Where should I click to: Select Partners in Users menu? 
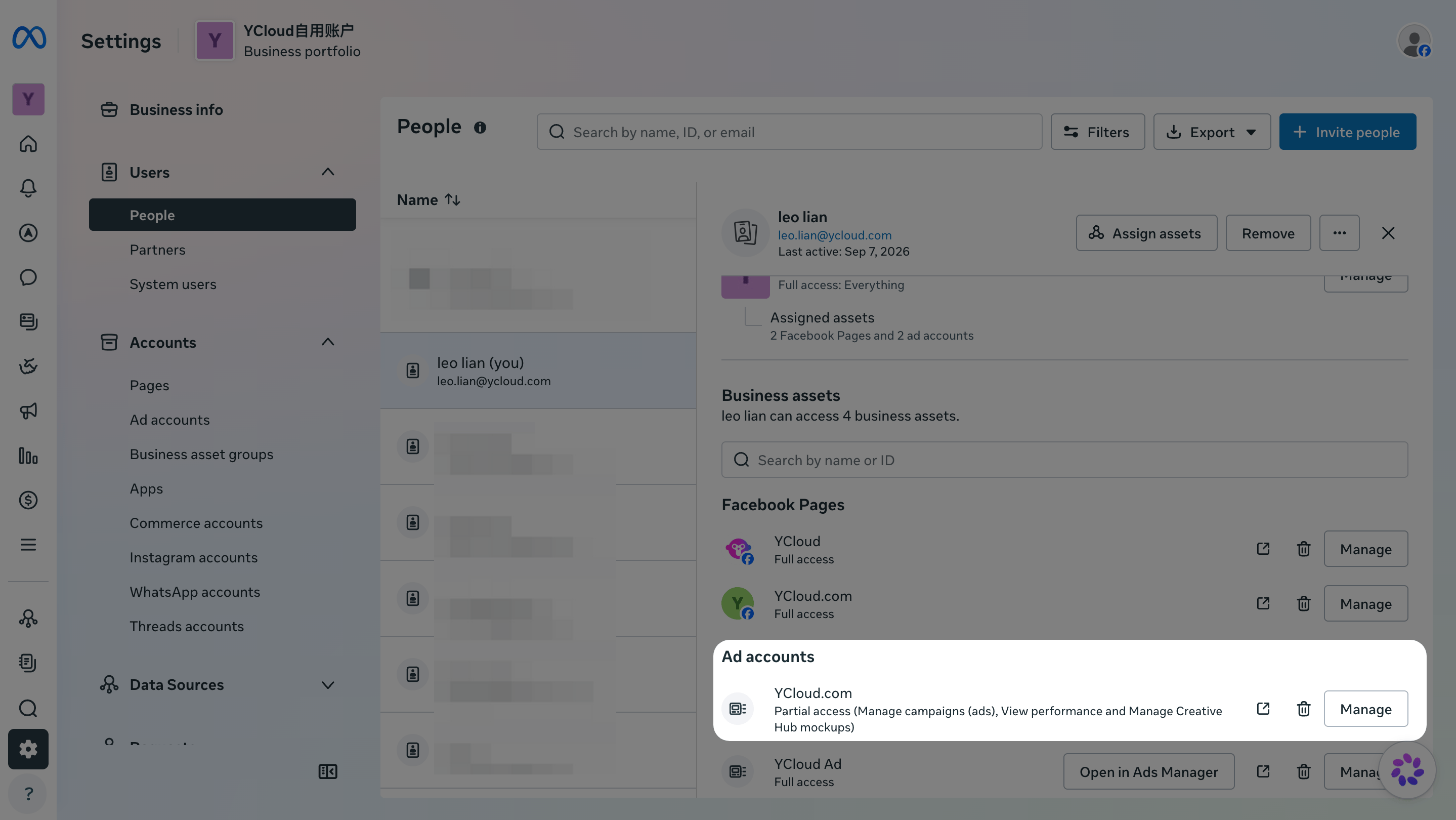point(157,250)
